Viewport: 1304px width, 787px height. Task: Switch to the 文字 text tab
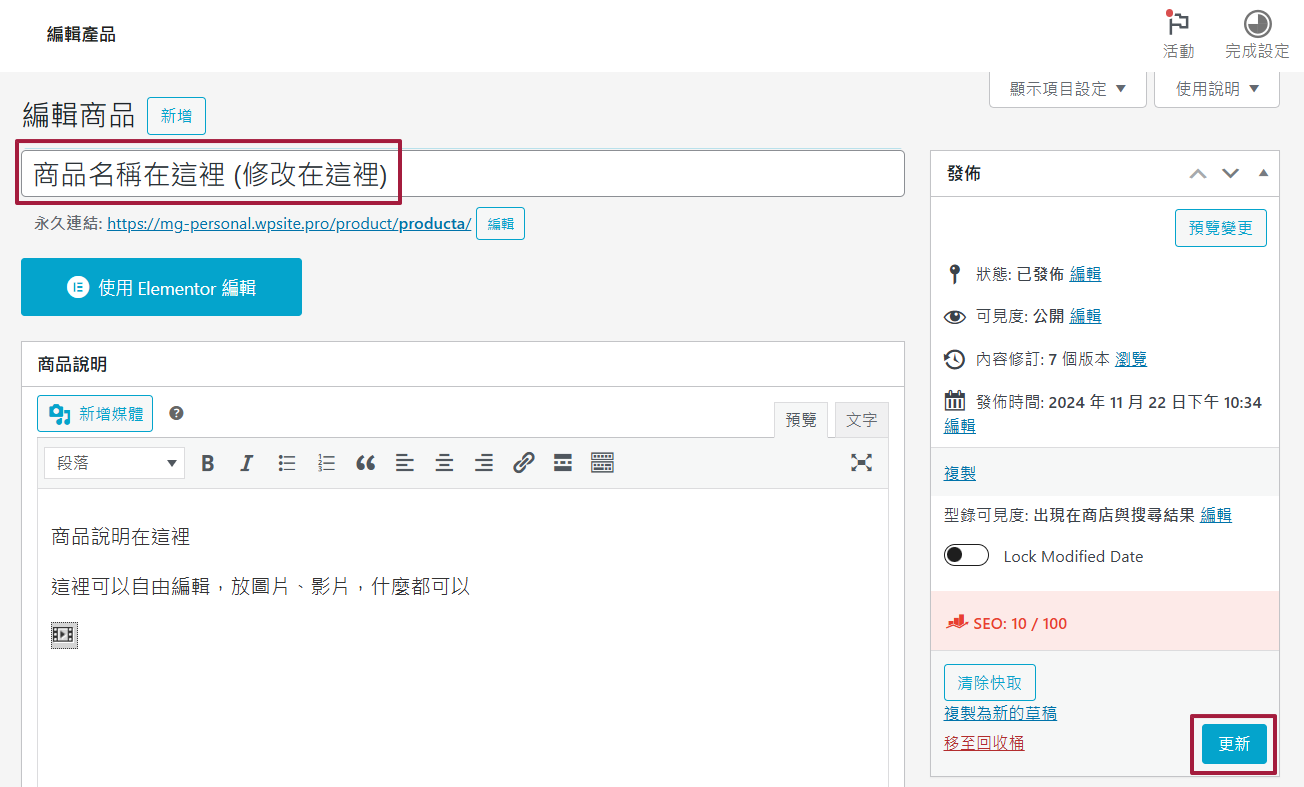(861, 419)
